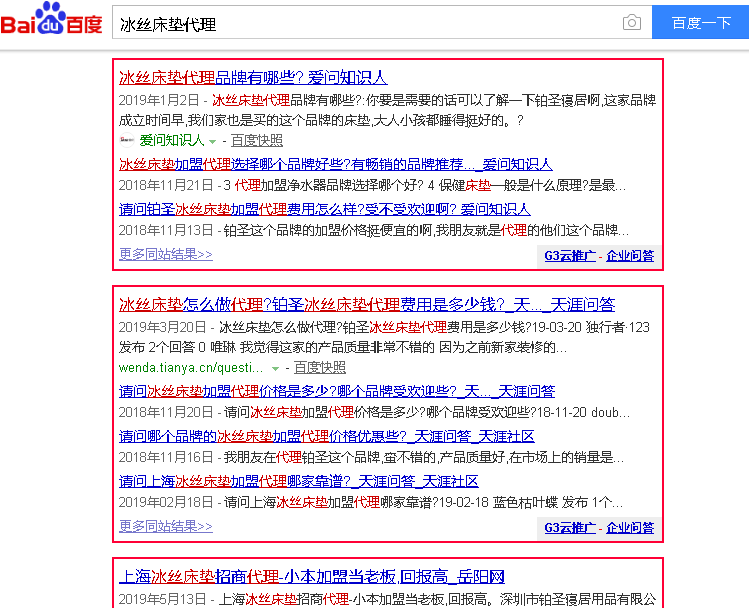Image resolution: width=749 pixels, height=608 pixels.
Task: Click snippet text dated 2019年5月13日
Action: (x=387, y=599)
